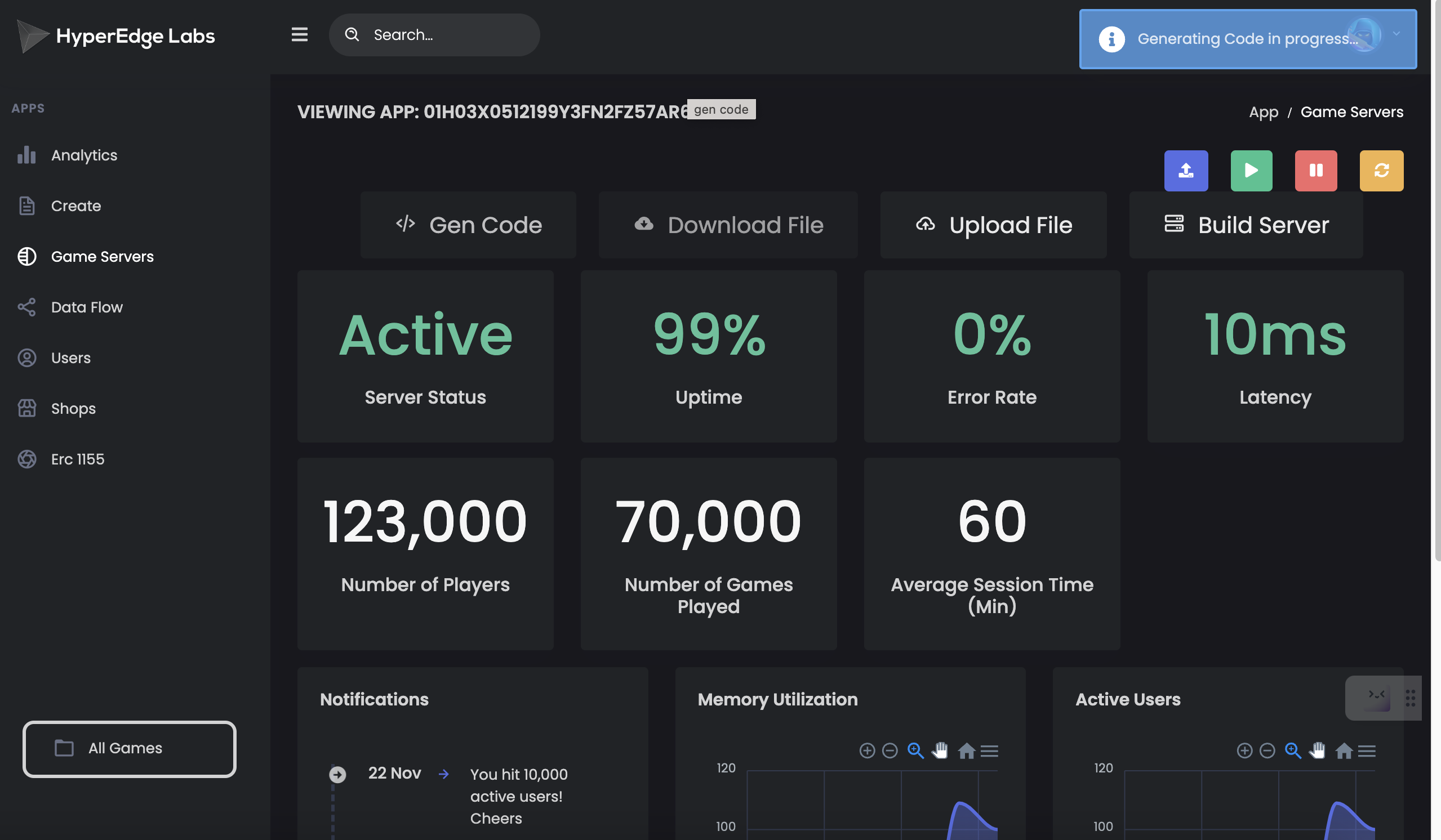
Task: Click the 123,000 Number of Players card
Action: coord(425,554)
